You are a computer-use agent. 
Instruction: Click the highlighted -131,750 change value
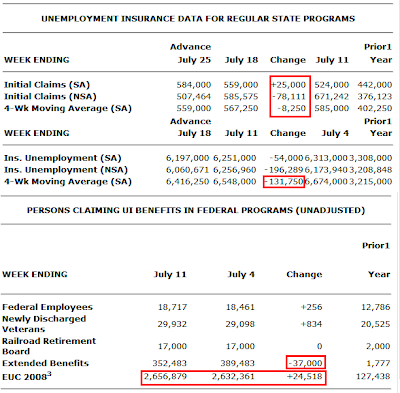(284, 182)
